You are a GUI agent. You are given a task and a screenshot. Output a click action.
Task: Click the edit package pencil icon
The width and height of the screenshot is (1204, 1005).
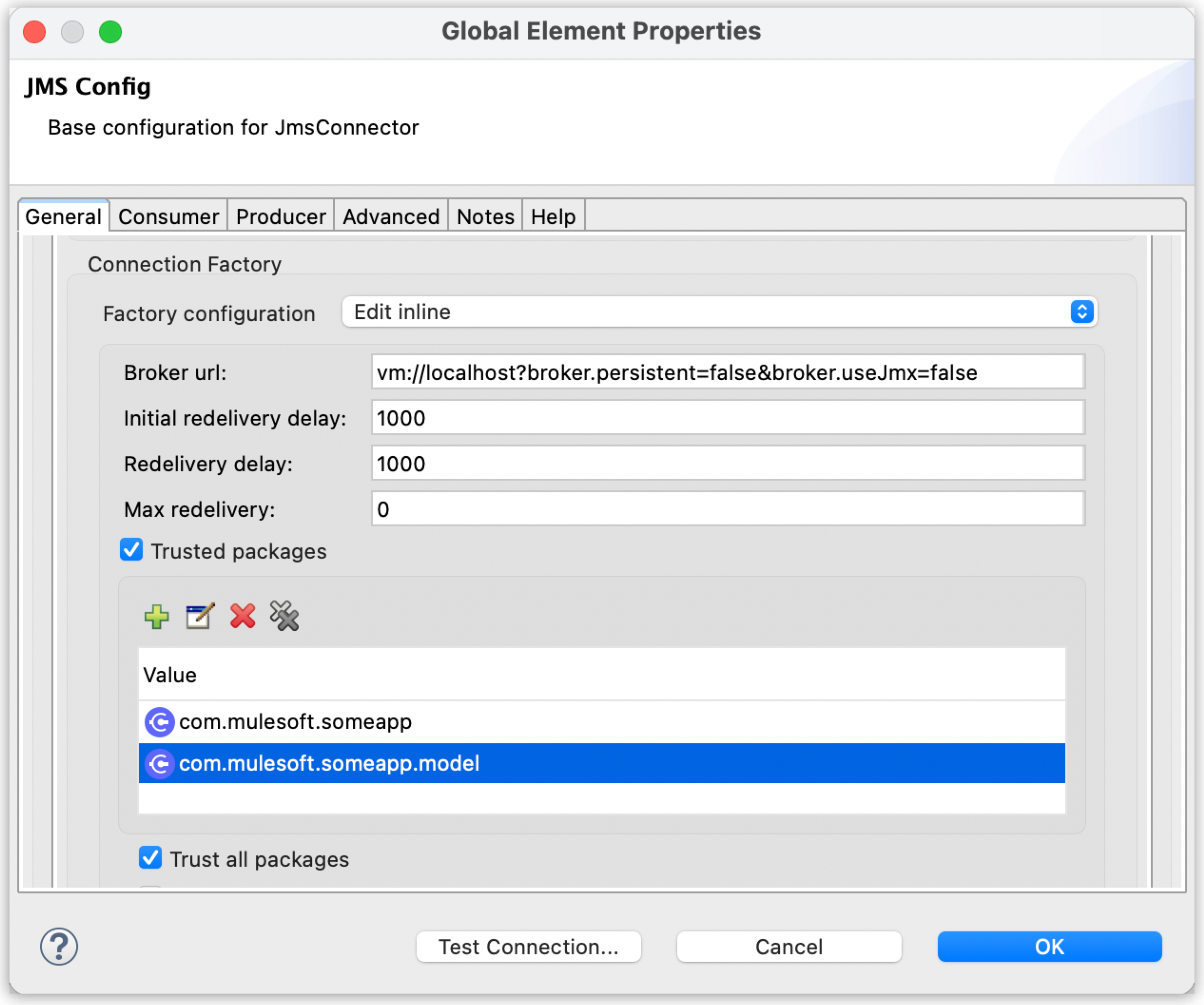(200, 617)
